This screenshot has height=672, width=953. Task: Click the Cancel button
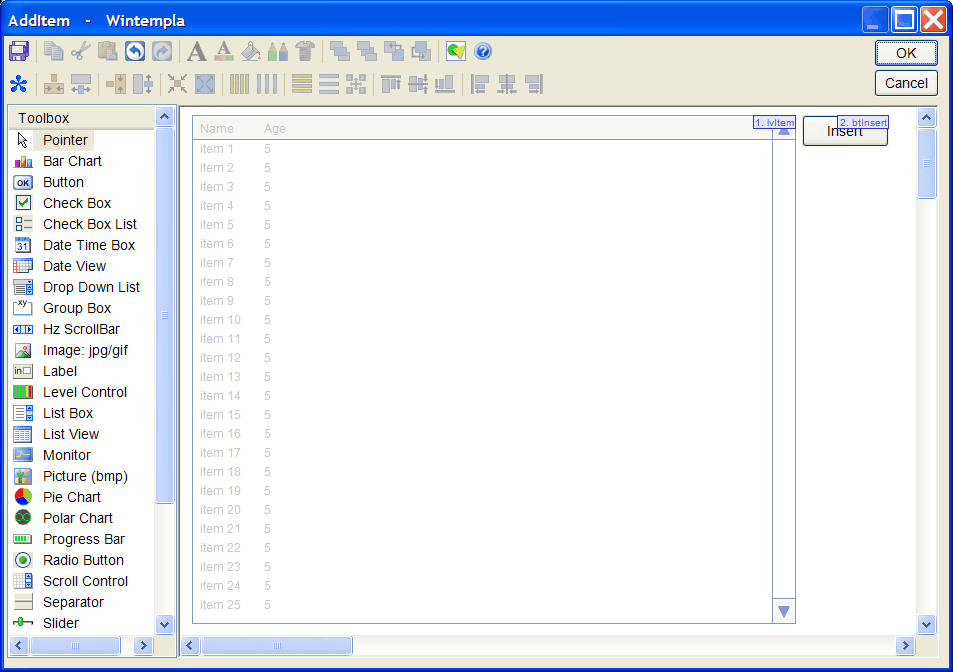(x=906, y=83)
